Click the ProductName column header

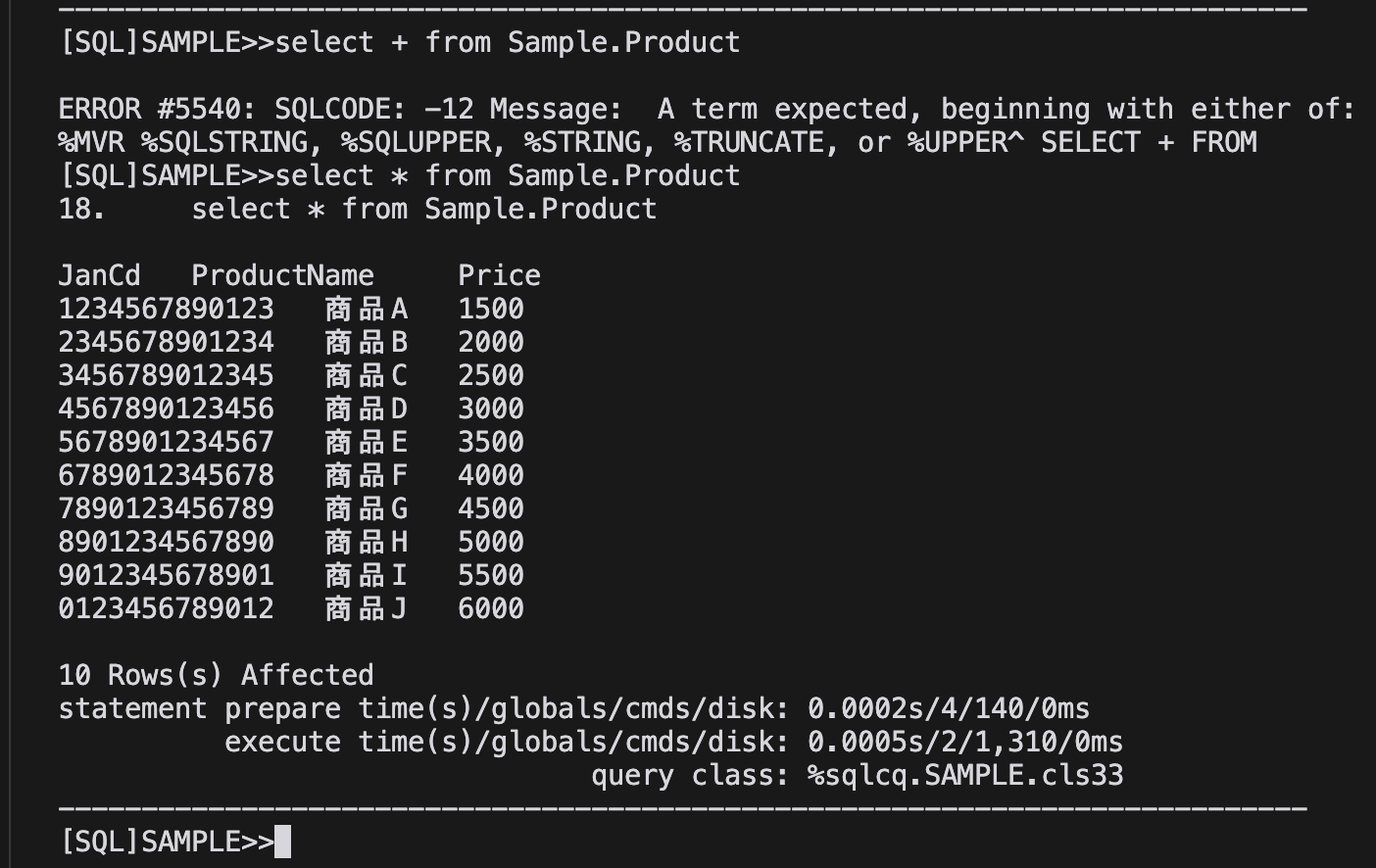click(282, 275)
